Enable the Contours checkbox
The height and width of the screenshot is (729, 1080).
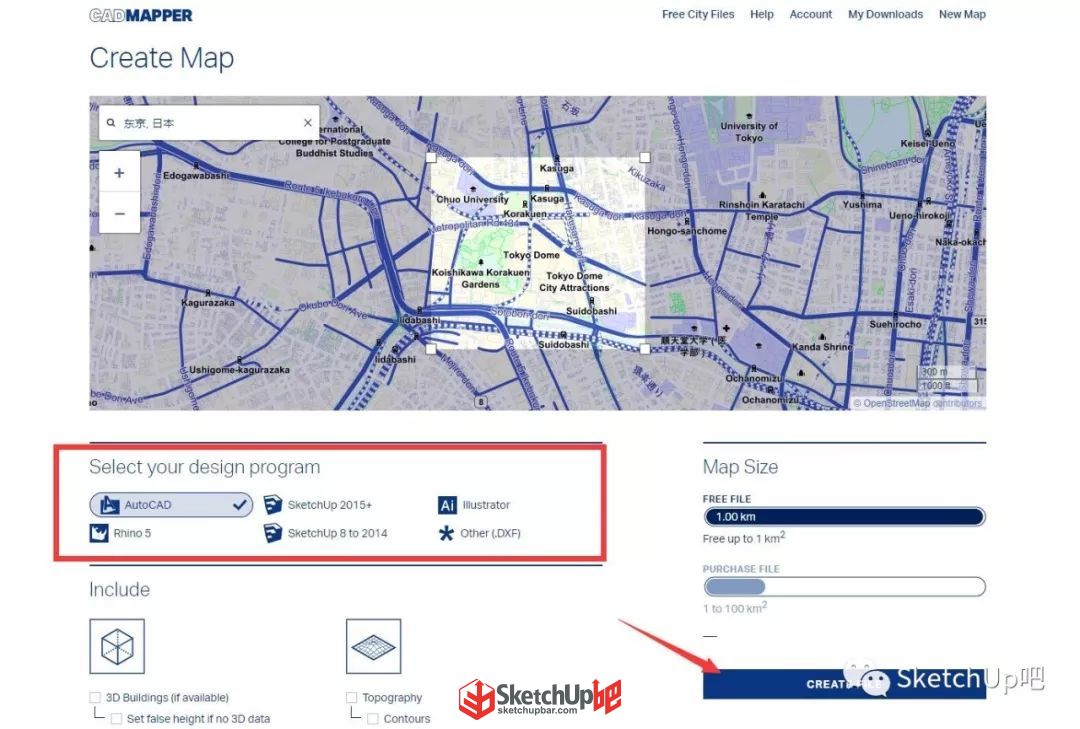(x=373, y=719)
